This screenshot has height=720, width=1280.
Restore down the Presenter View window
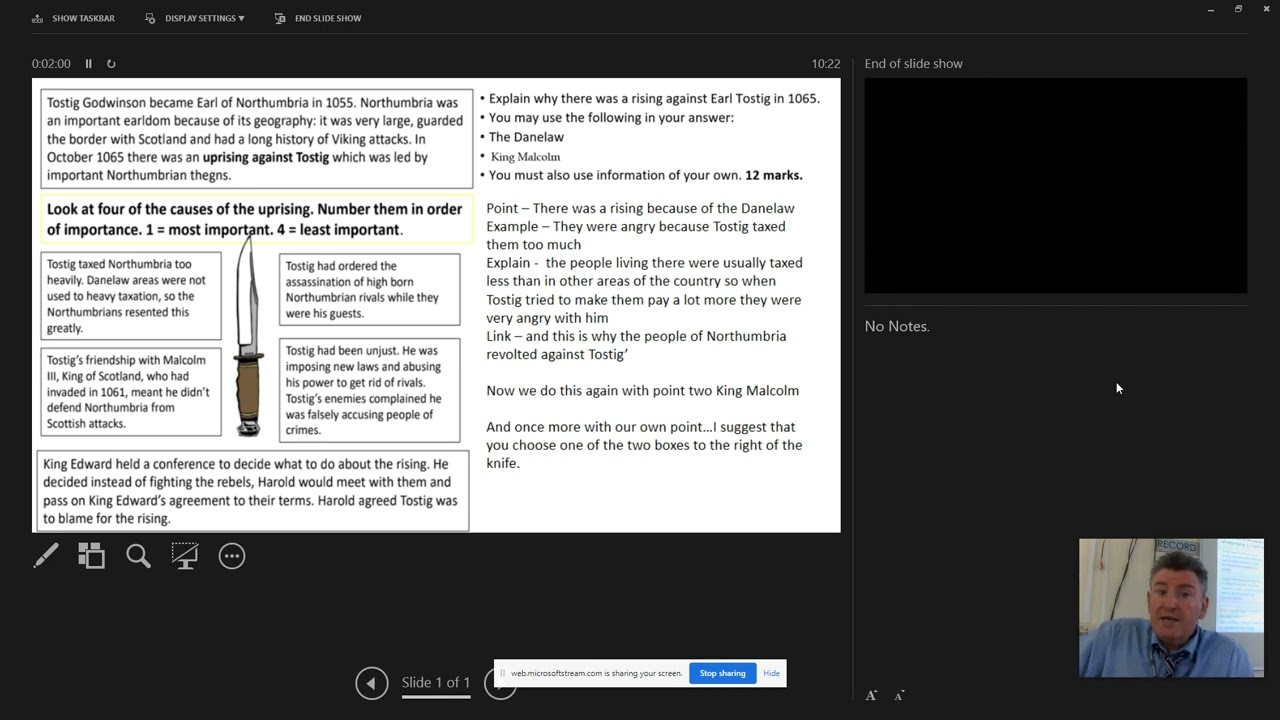coord(1238,9)
